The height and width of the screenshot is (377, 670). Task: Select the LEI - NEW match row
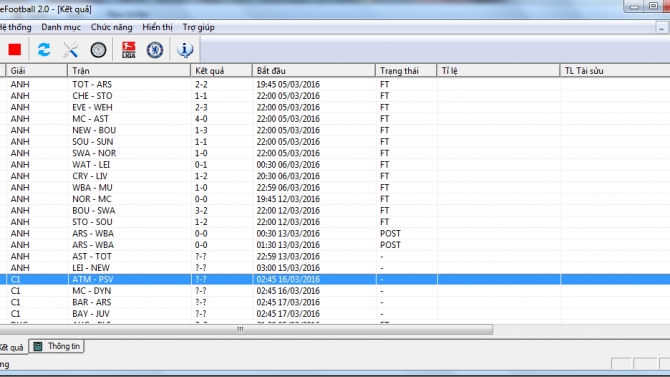tap(335, 268)
